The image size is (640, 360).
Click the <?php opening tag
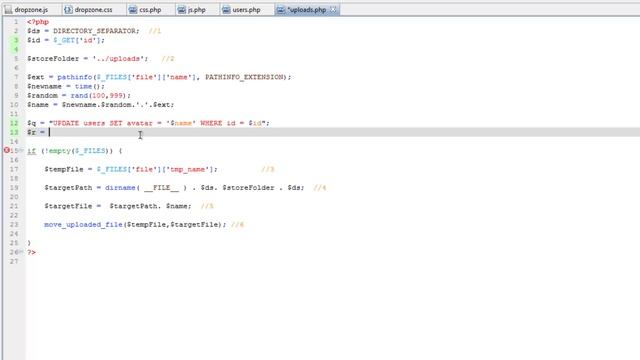pyautogui.click(x=38, y=22)
